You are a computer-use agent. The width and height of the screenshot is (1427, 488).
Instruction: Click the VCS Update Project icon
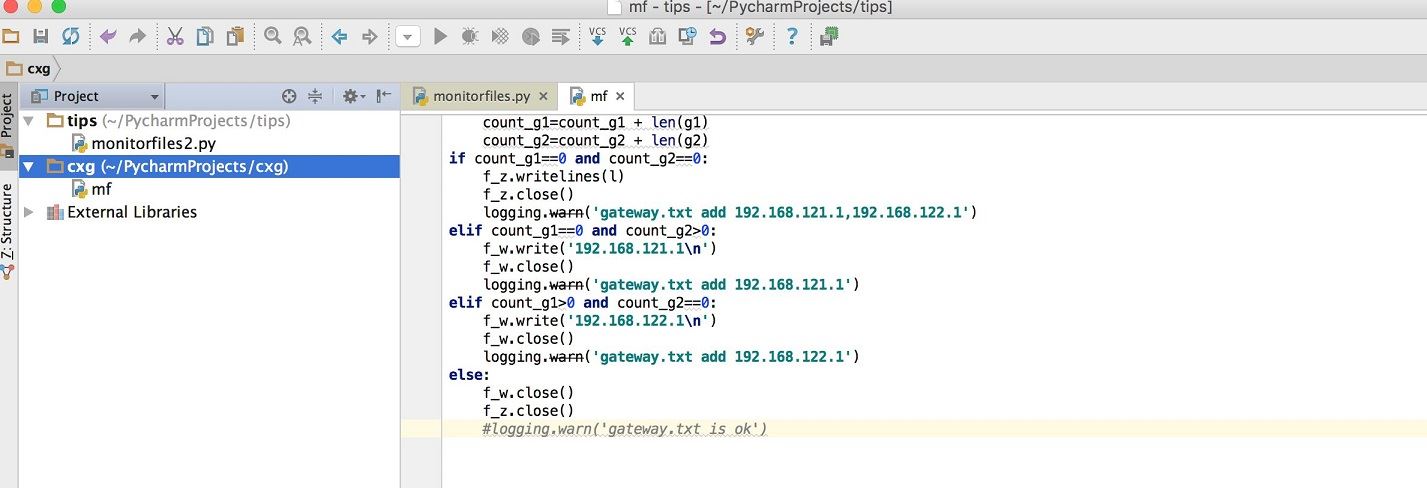[x=597, y=36]
